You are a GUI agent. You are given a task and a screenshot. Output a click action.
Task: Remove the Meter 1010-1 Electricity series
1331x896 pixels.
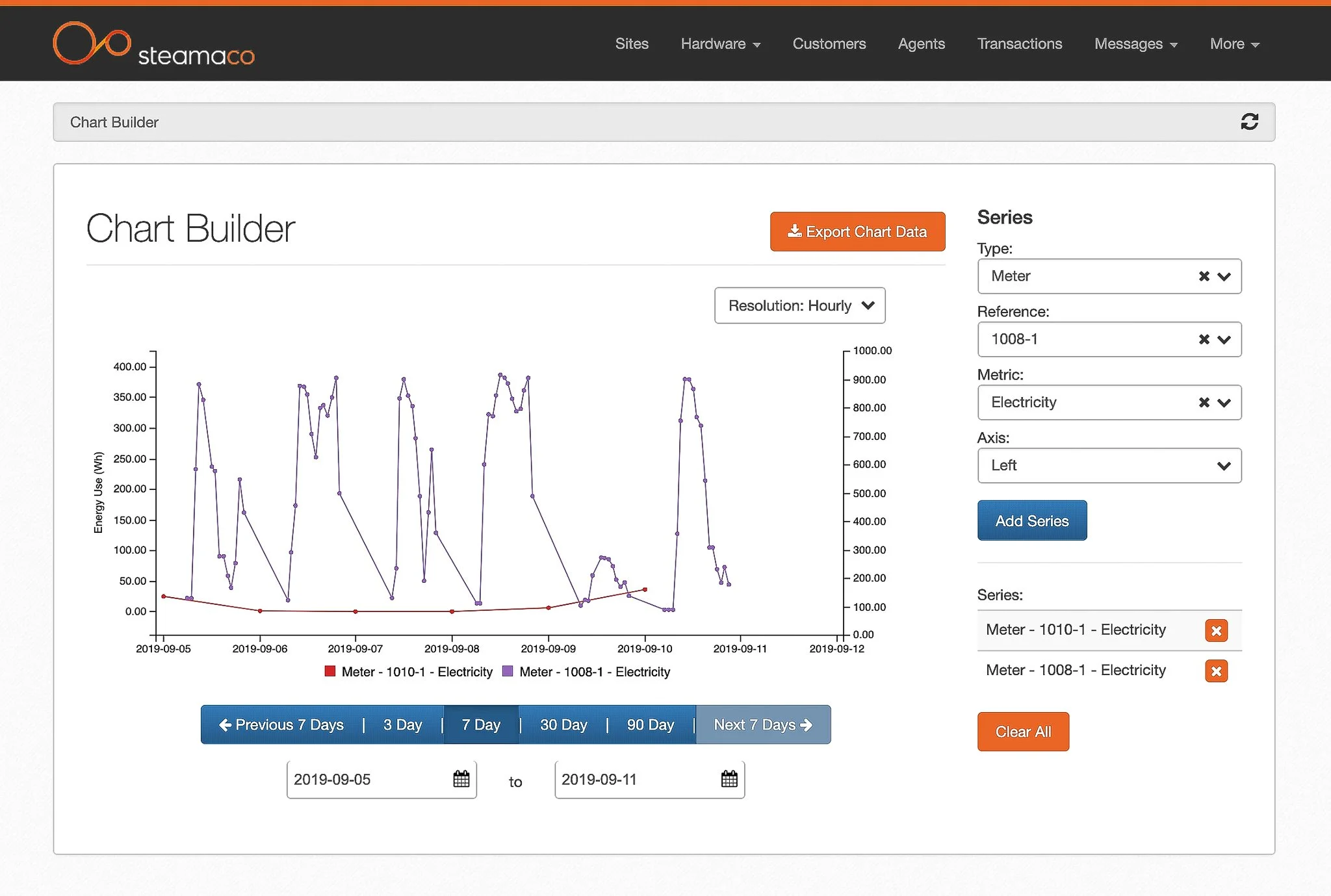pyautogui.click(x=1215, y=630)
